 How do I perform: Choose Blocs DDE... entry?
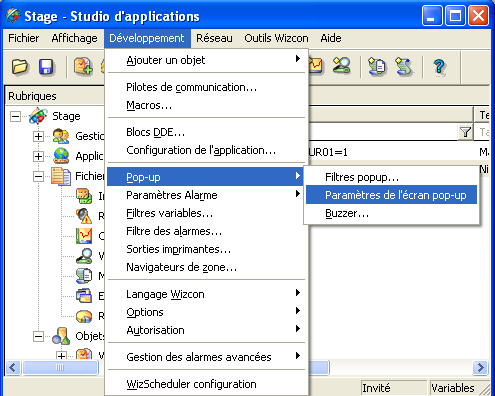click(207, 132)
